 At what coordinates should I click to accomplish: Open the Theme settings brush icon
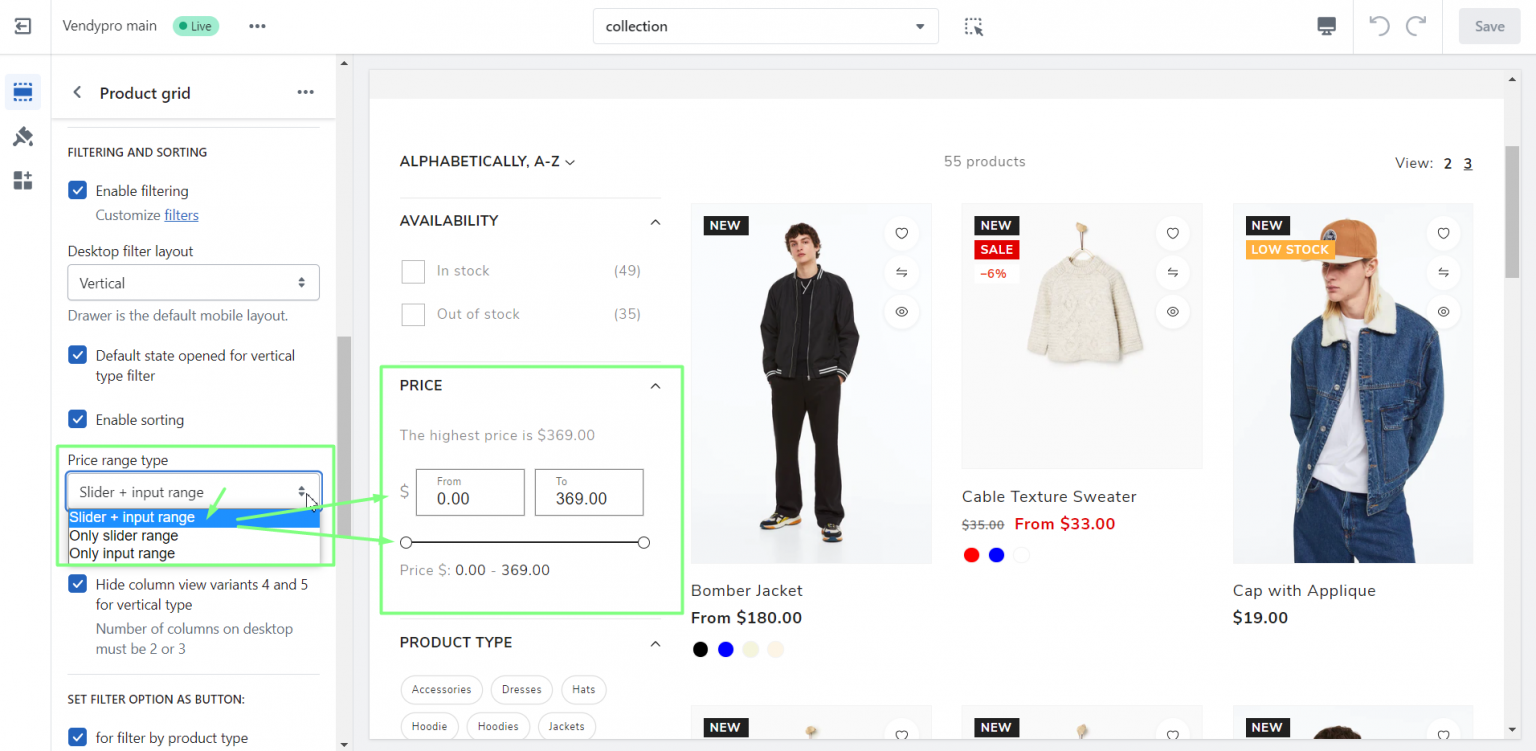[x=23, y=137]
